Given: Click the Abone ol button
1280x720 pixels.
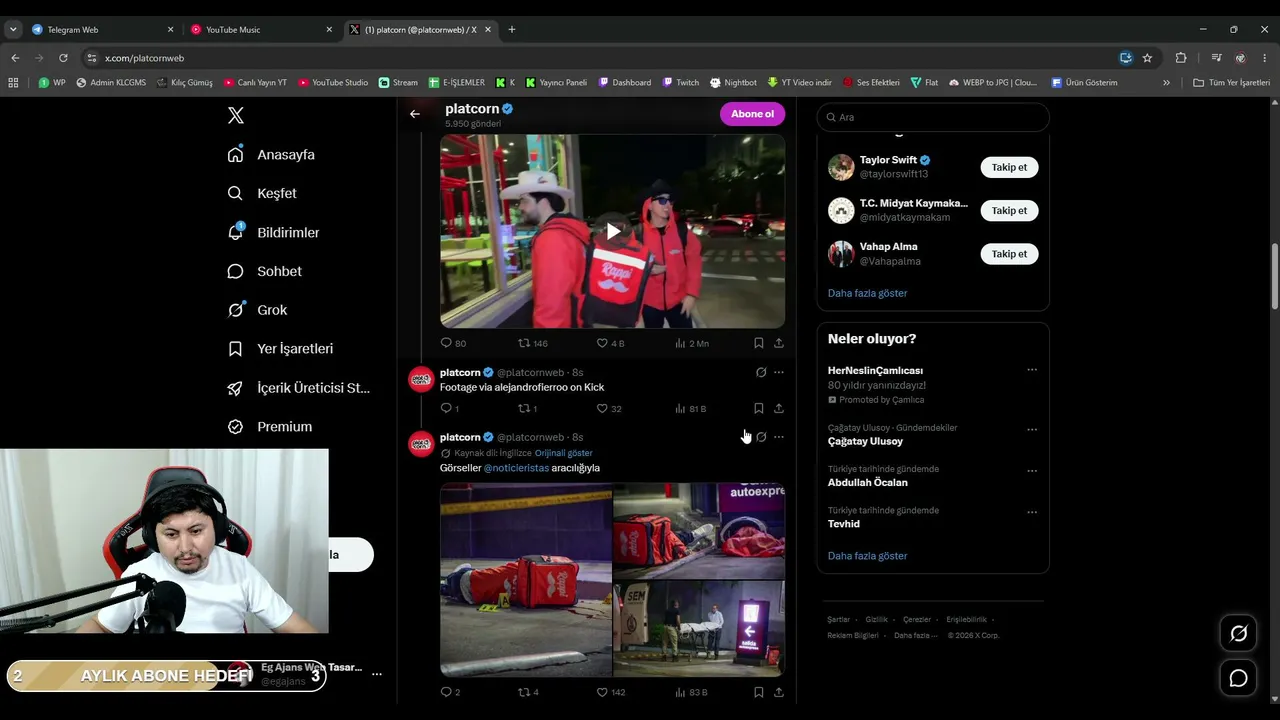Looking at the screenshot, I should pyautogui.click(x=752, y=114).
